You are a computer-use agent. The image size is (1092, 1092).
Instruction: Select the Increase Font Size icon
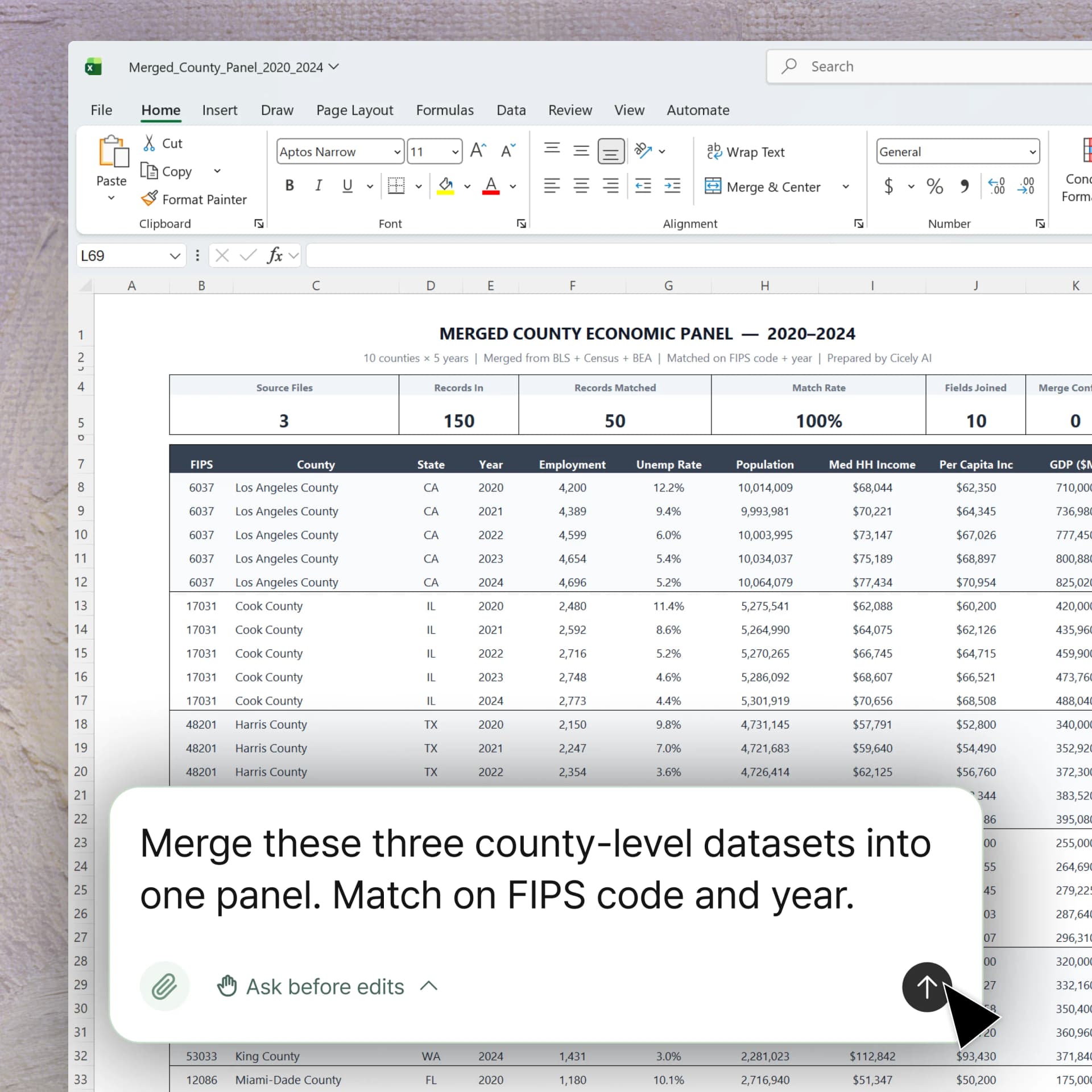(477, 150)
